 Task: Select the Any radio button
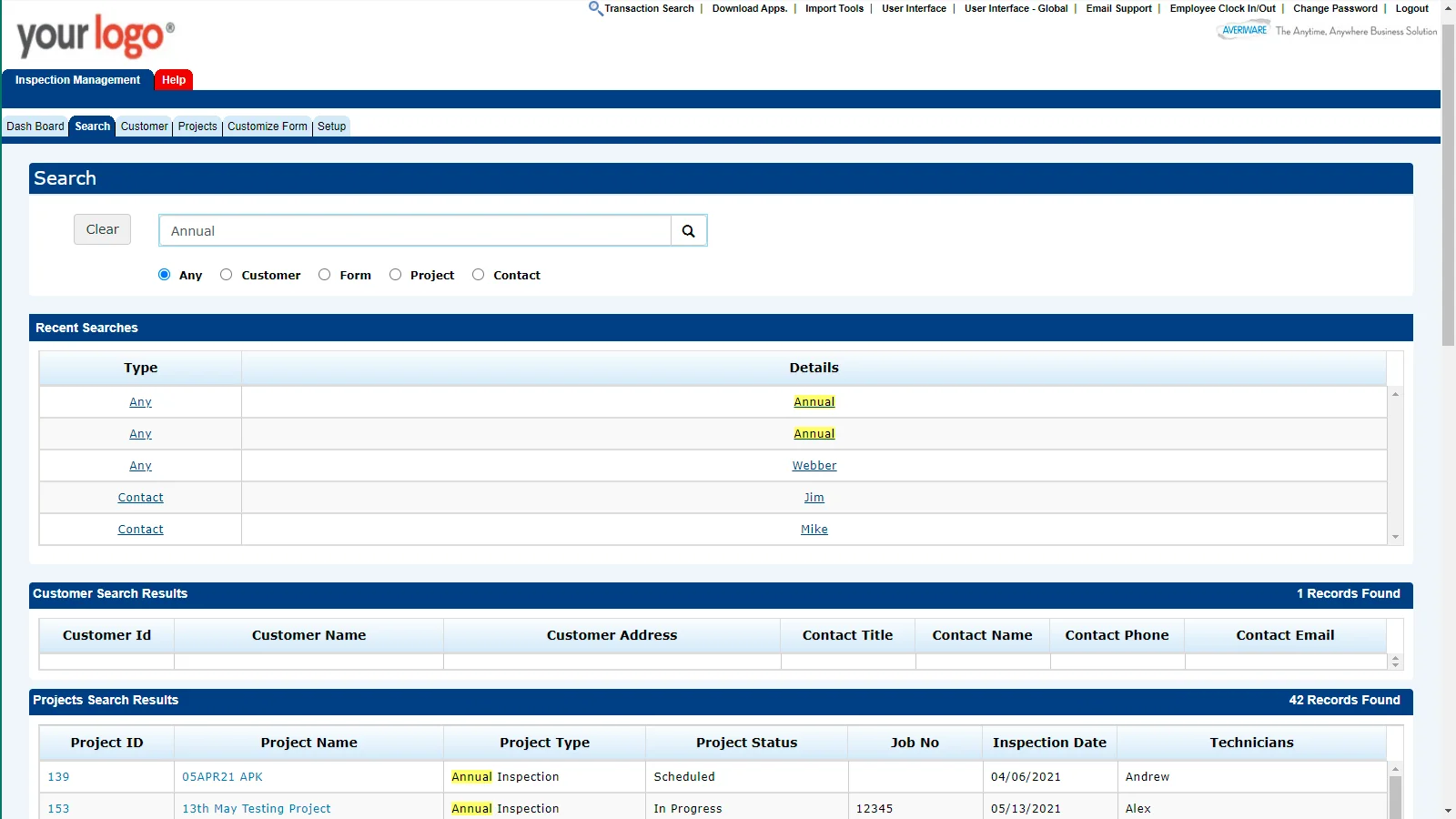pos(165,275)
